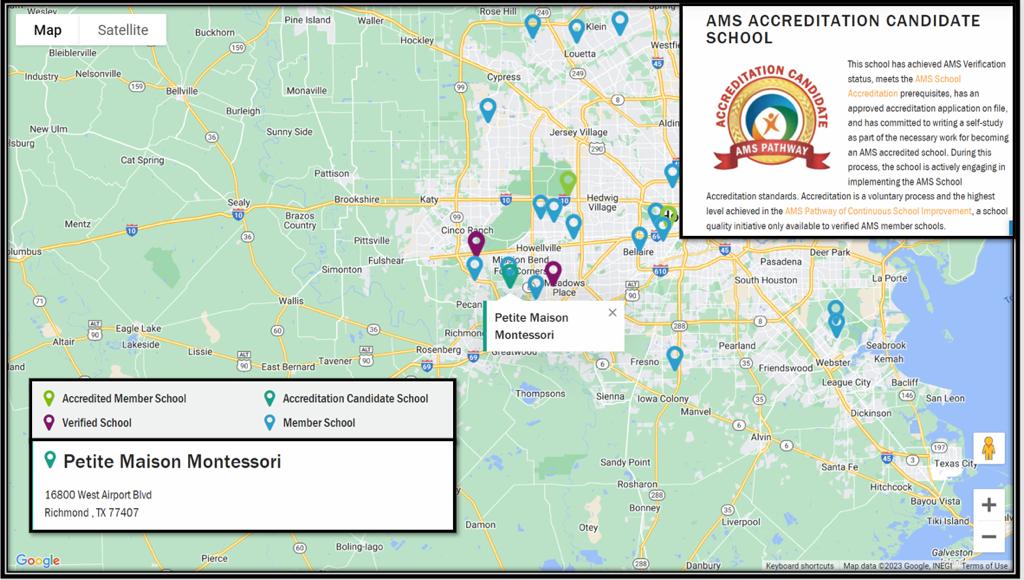This screenshot has height=580, width=1024.
Task: Click the Pearland label on the map
Action: (737, 346)
